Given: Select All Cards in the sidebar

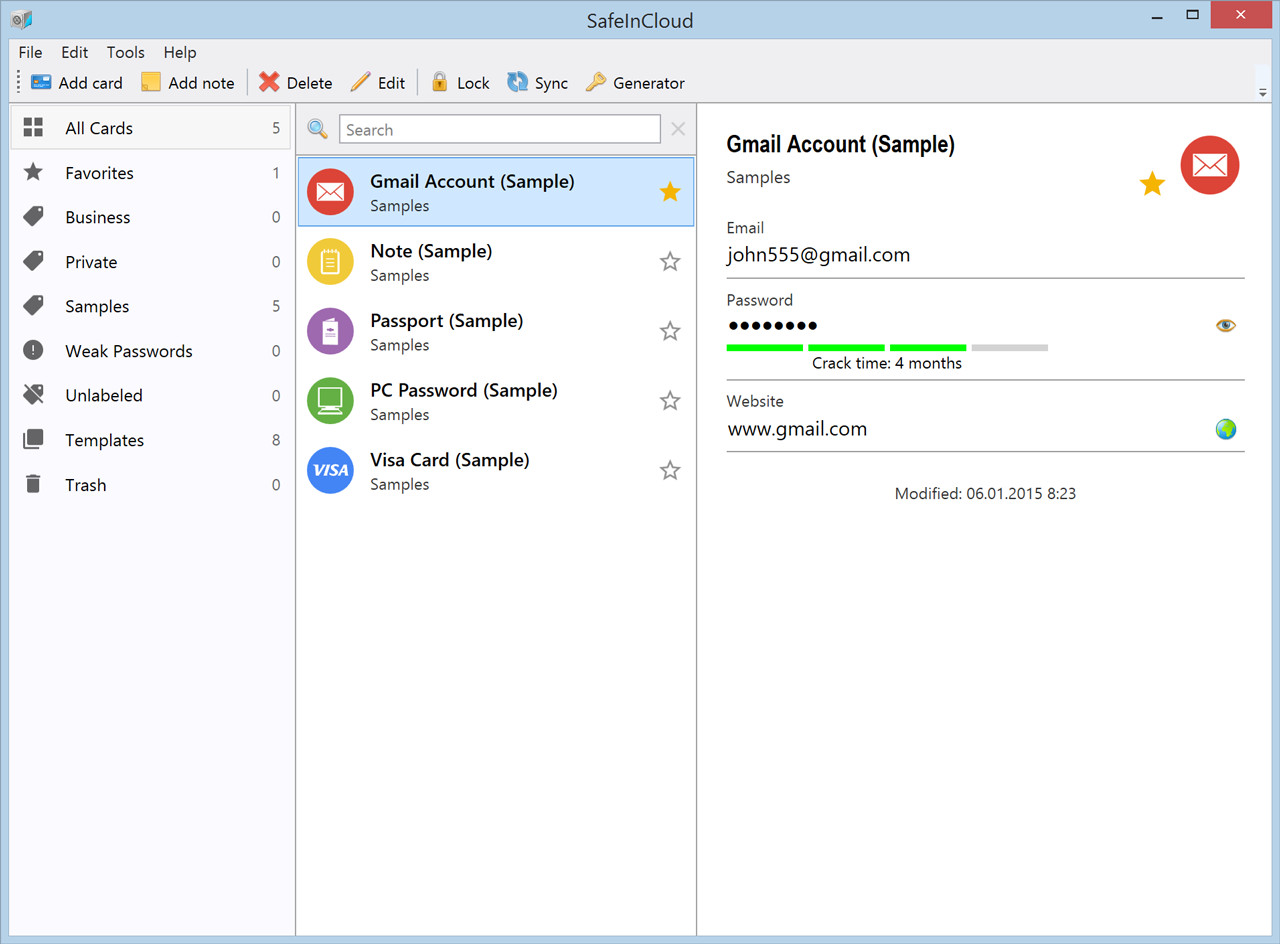Looking at the screenshot, I should pos(151,128).
